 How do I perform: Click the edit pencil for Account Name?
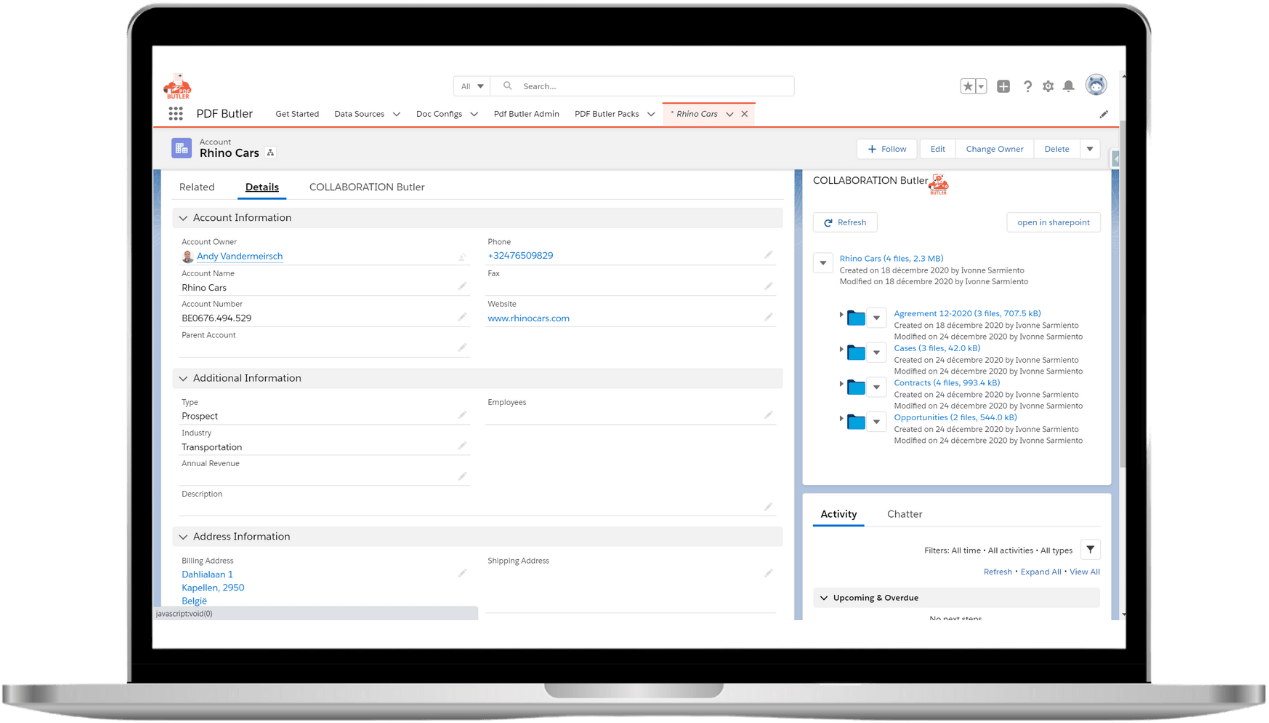tap(462, 286)
